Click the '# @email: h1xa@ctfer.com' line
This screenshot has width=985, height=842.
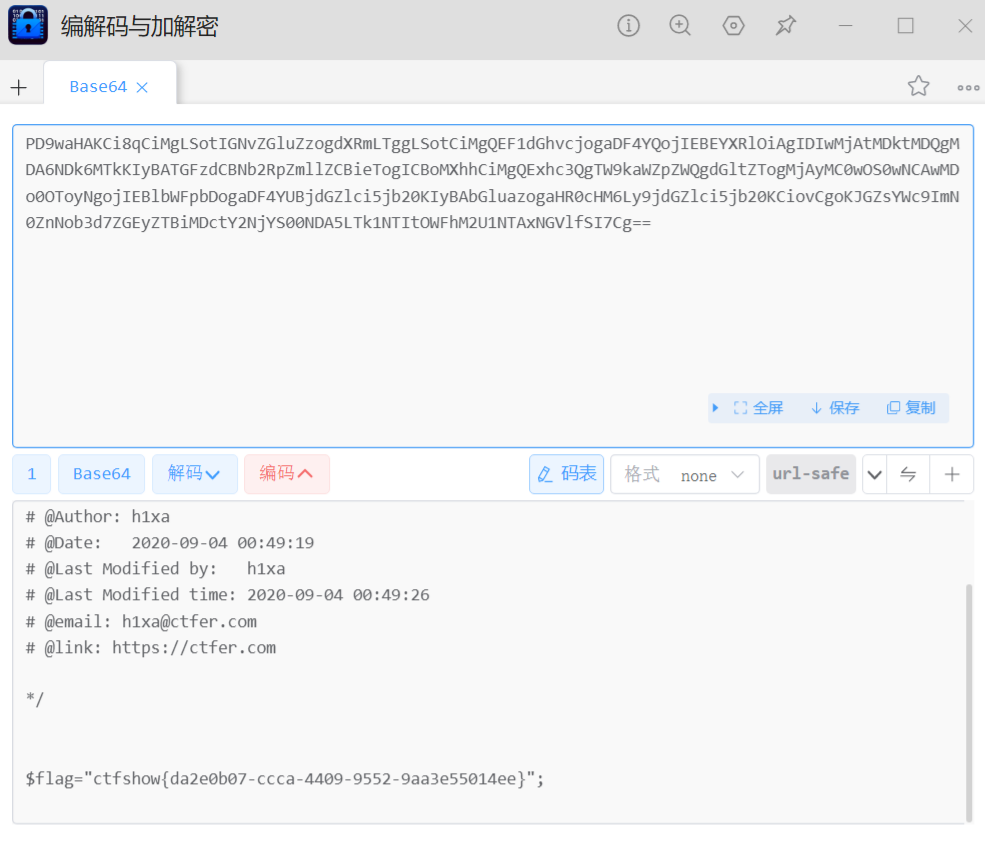tap(141, 621)
